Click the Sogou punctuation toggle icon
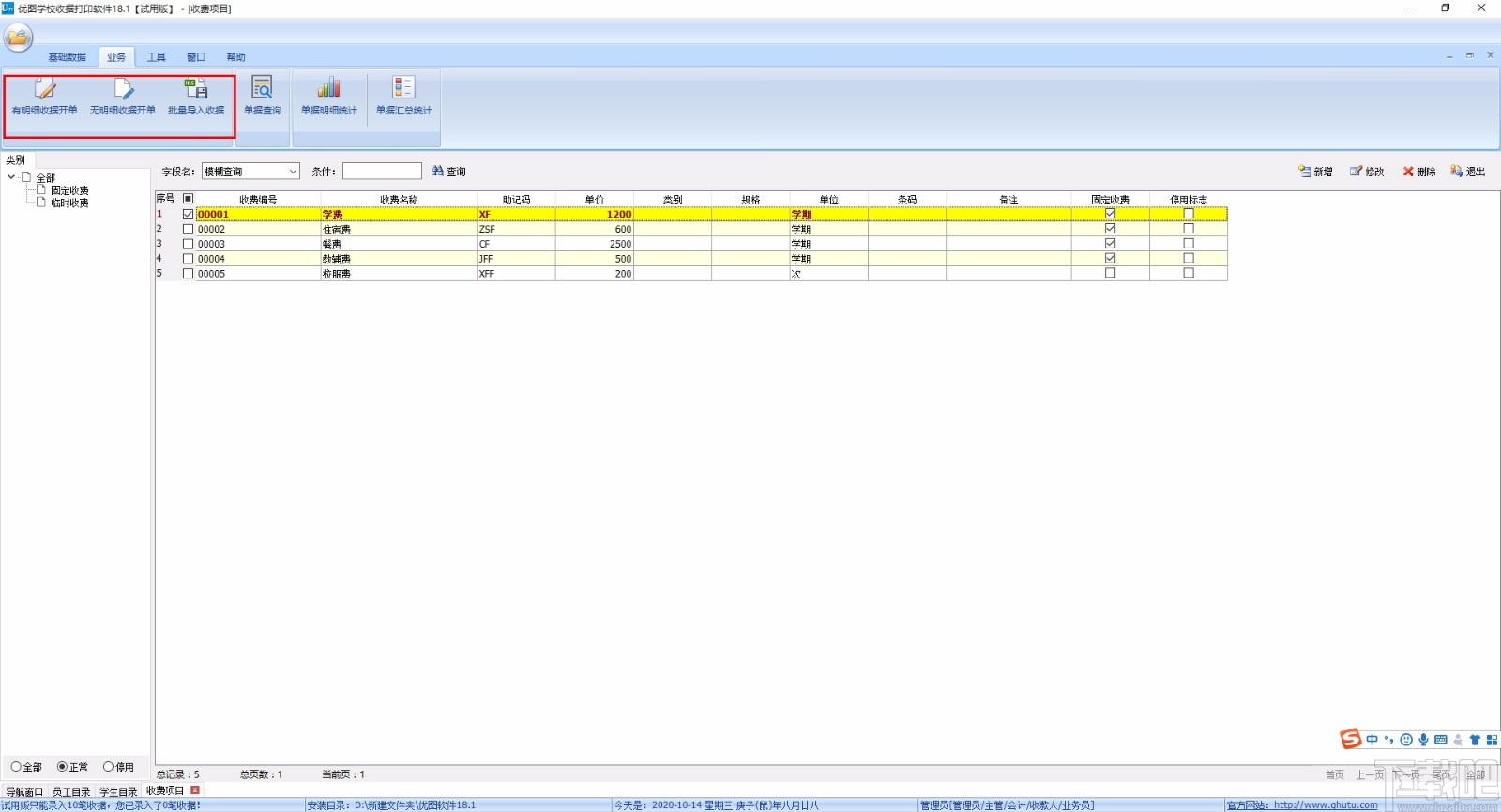Viewport: 1501px width, 812px height. click(1388, 740)
